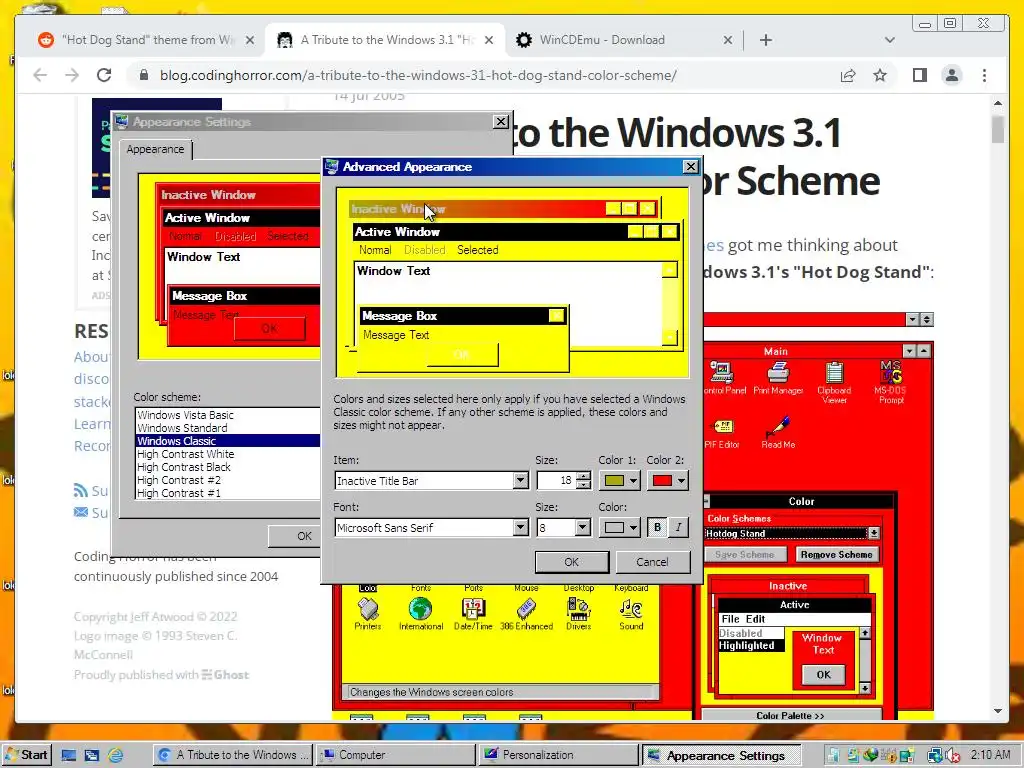The height and width of the screenshot is (768, 1024).
Task: Click the Drivers icon in the image
Action: 579,614
